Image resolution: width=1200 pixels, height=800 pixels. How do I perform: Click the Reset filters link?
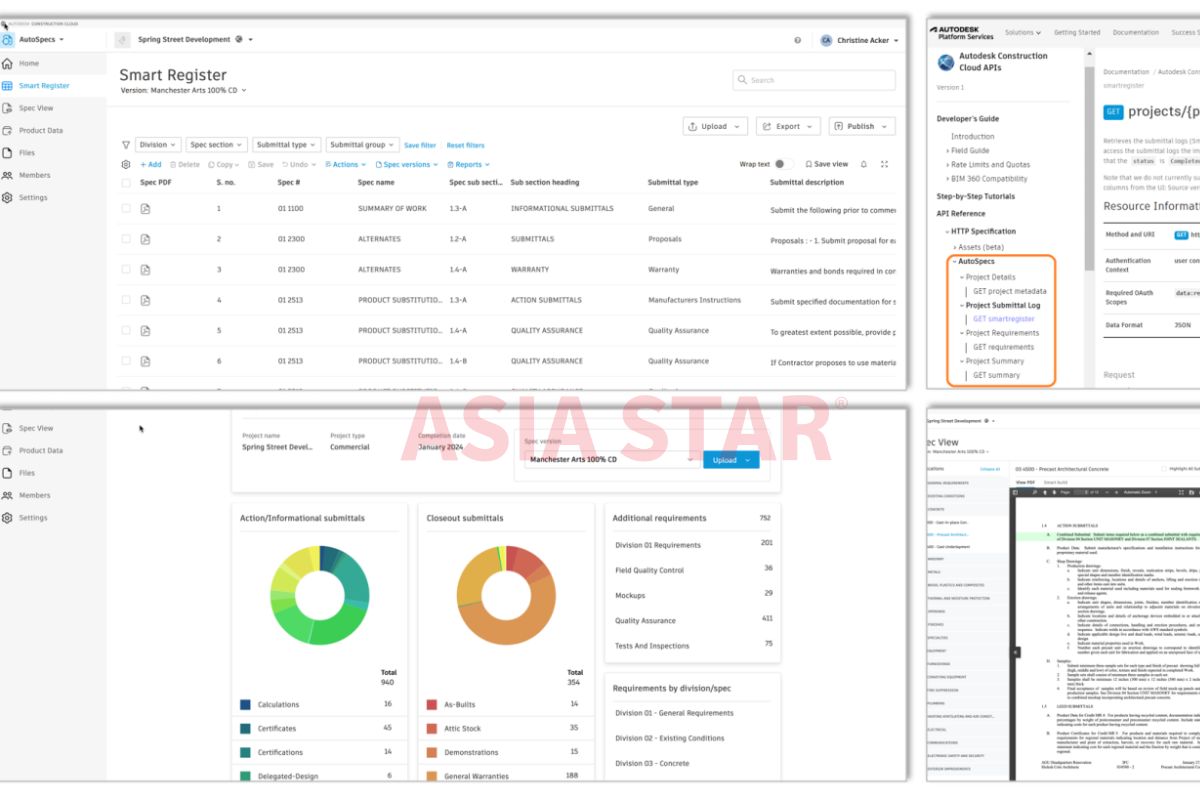tap(465, 145)
